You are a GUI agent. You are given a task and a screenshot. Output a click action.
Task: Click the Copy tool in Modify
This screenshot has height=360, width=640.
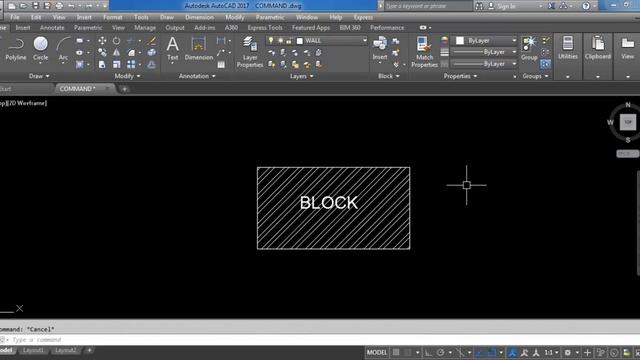pyautogui.click(x=102, y=52)
